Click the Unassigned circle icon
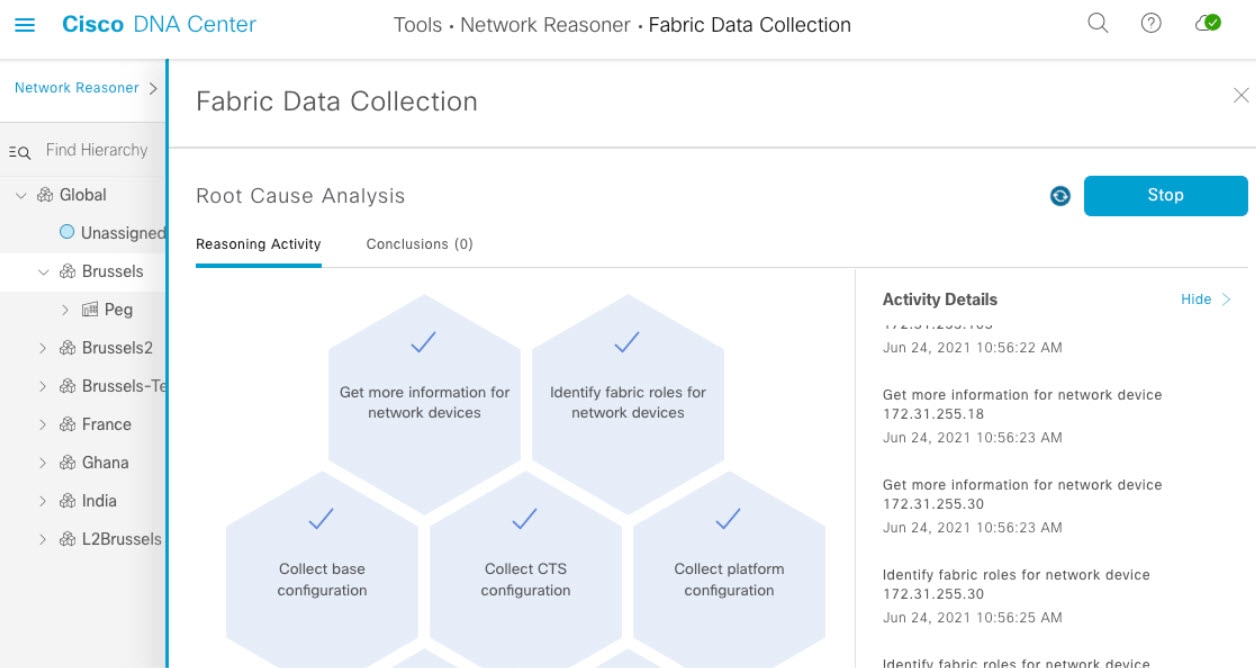 pyautogui.click(x=67, y=232)
